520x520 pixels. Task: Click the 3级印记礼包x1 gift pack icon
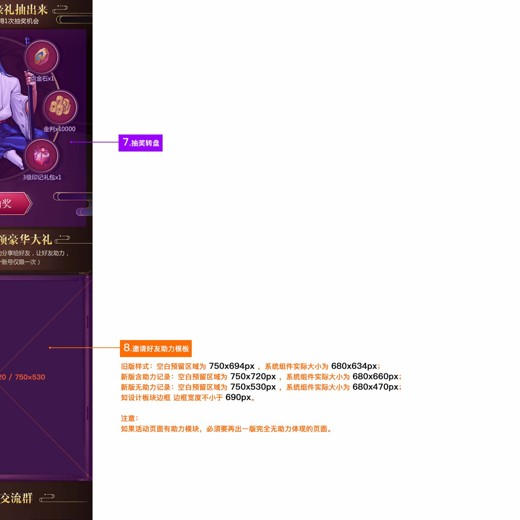(x=41, y=156)
